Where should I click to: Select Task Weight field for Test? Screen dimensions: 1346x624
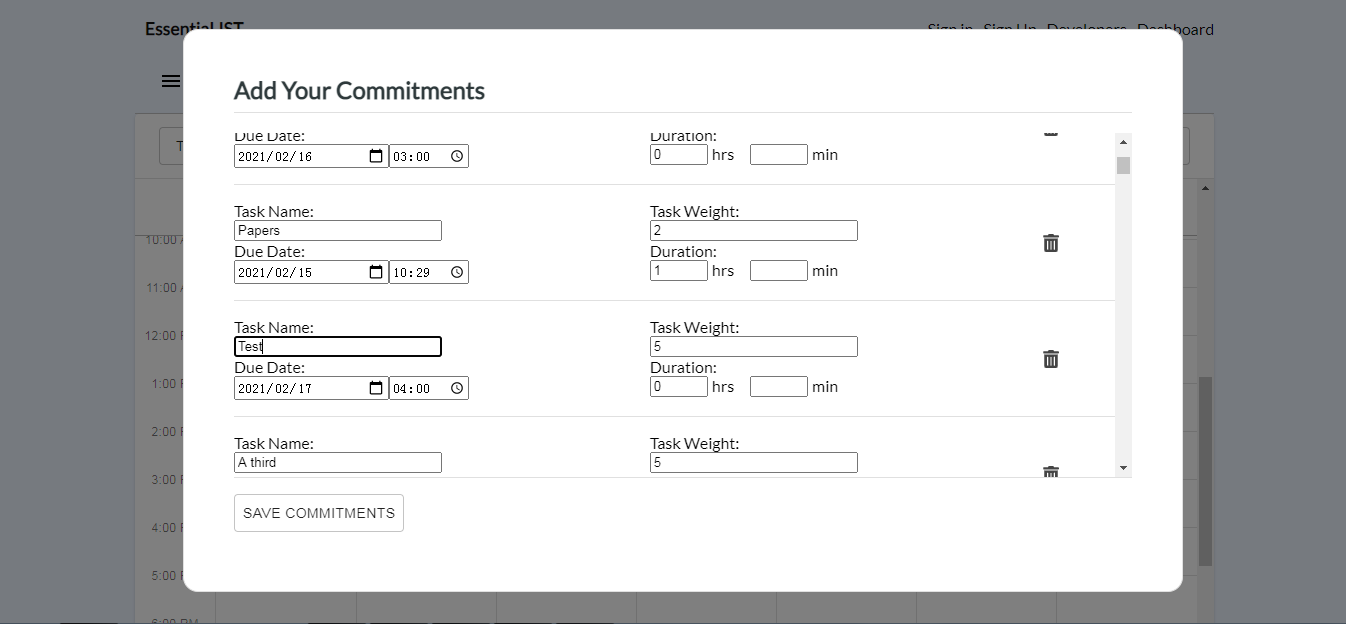point(753,347)
